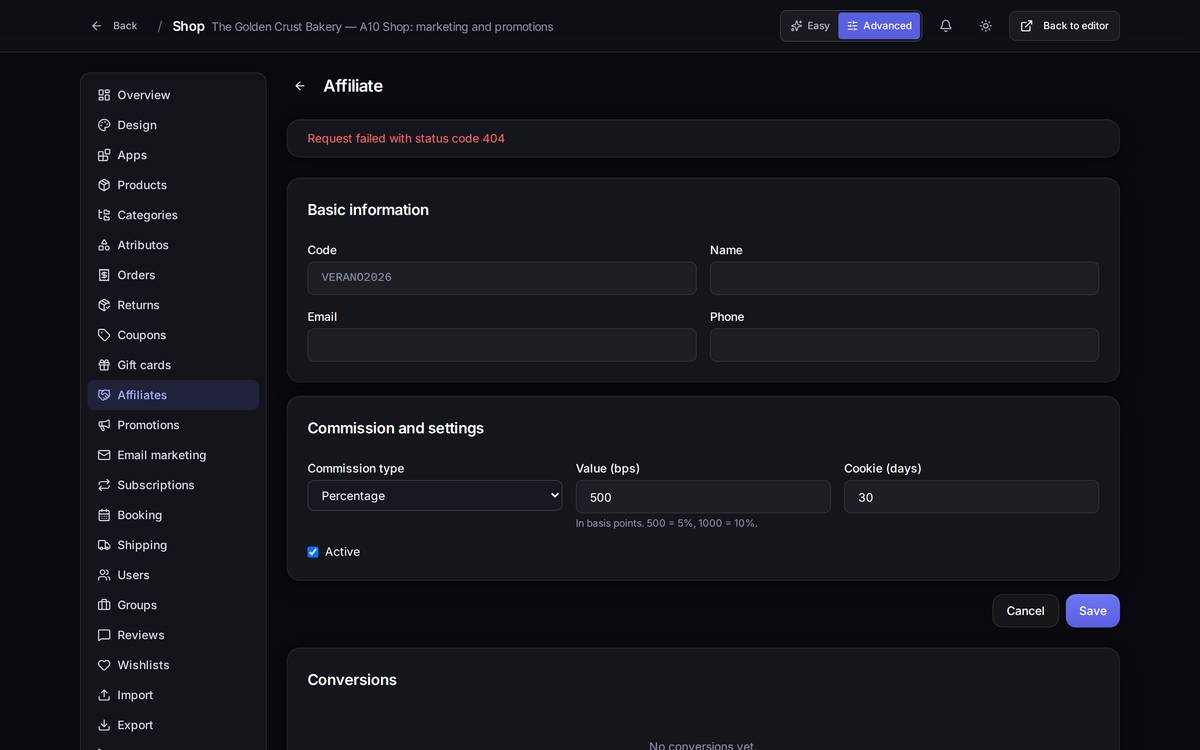Click the Reviews speech bubble icon
This screenshot has height=750, width=1200.
pyautogui.click(x=104, y=635)
